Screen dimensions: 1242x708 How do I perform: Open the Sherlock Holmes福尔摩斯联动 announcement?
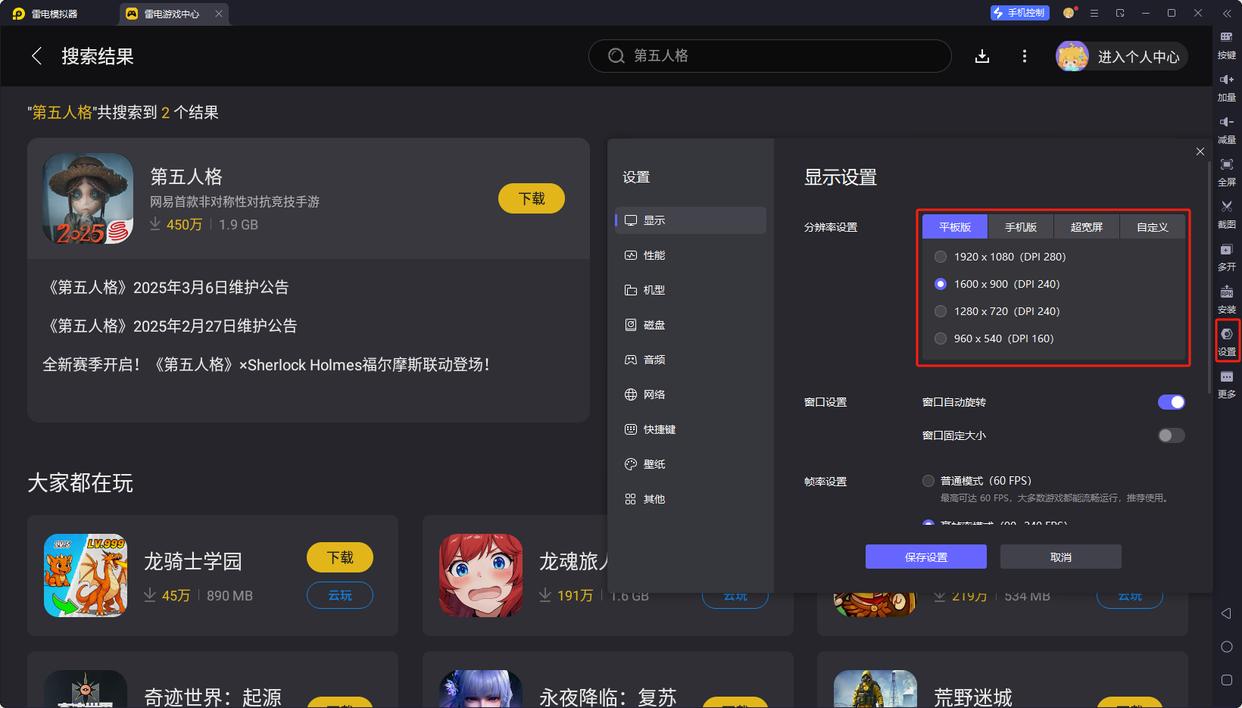pyautogui.click(x=269, y=365)
